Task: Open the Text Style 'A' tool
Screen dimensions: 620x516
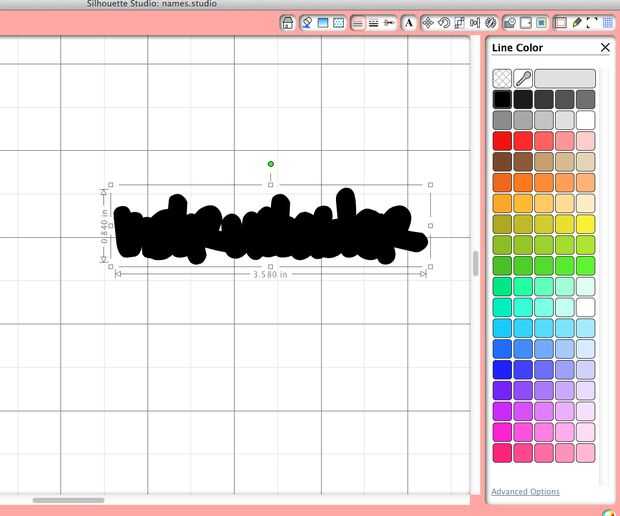Action: 409,23
